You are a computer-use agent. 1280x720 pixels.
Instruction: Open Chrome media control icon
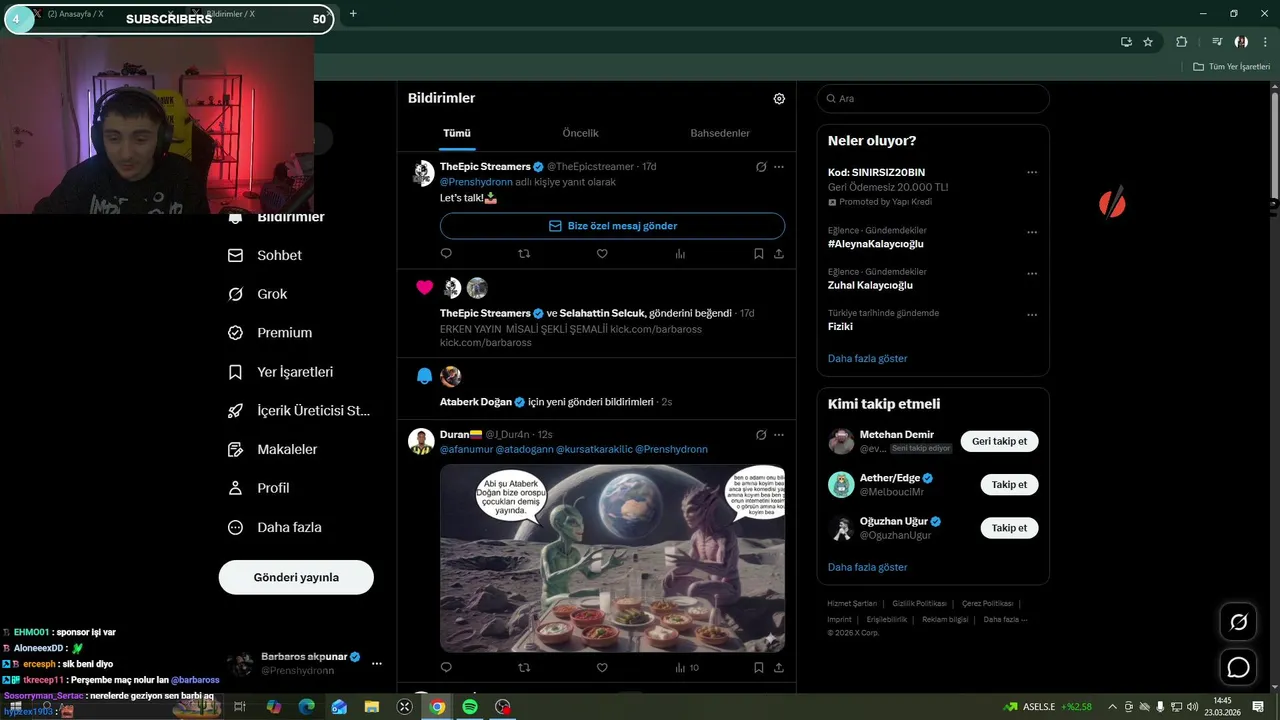coord(1217,42)
